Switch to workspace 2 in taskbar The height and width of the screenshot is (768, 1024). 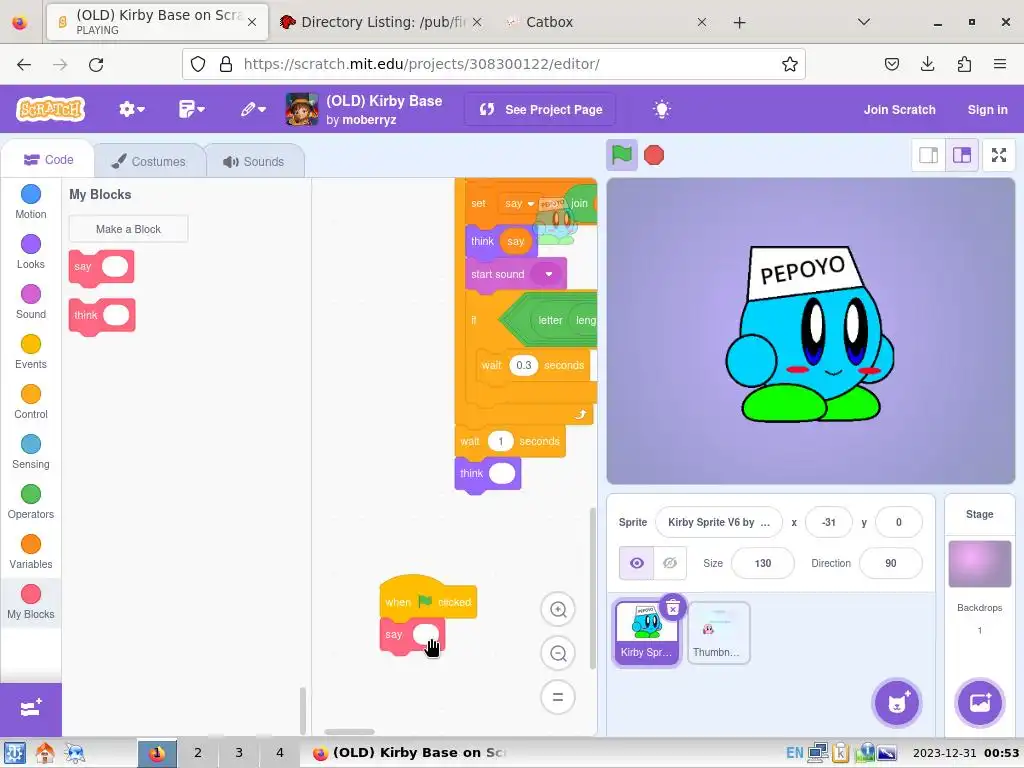point(197,753)
